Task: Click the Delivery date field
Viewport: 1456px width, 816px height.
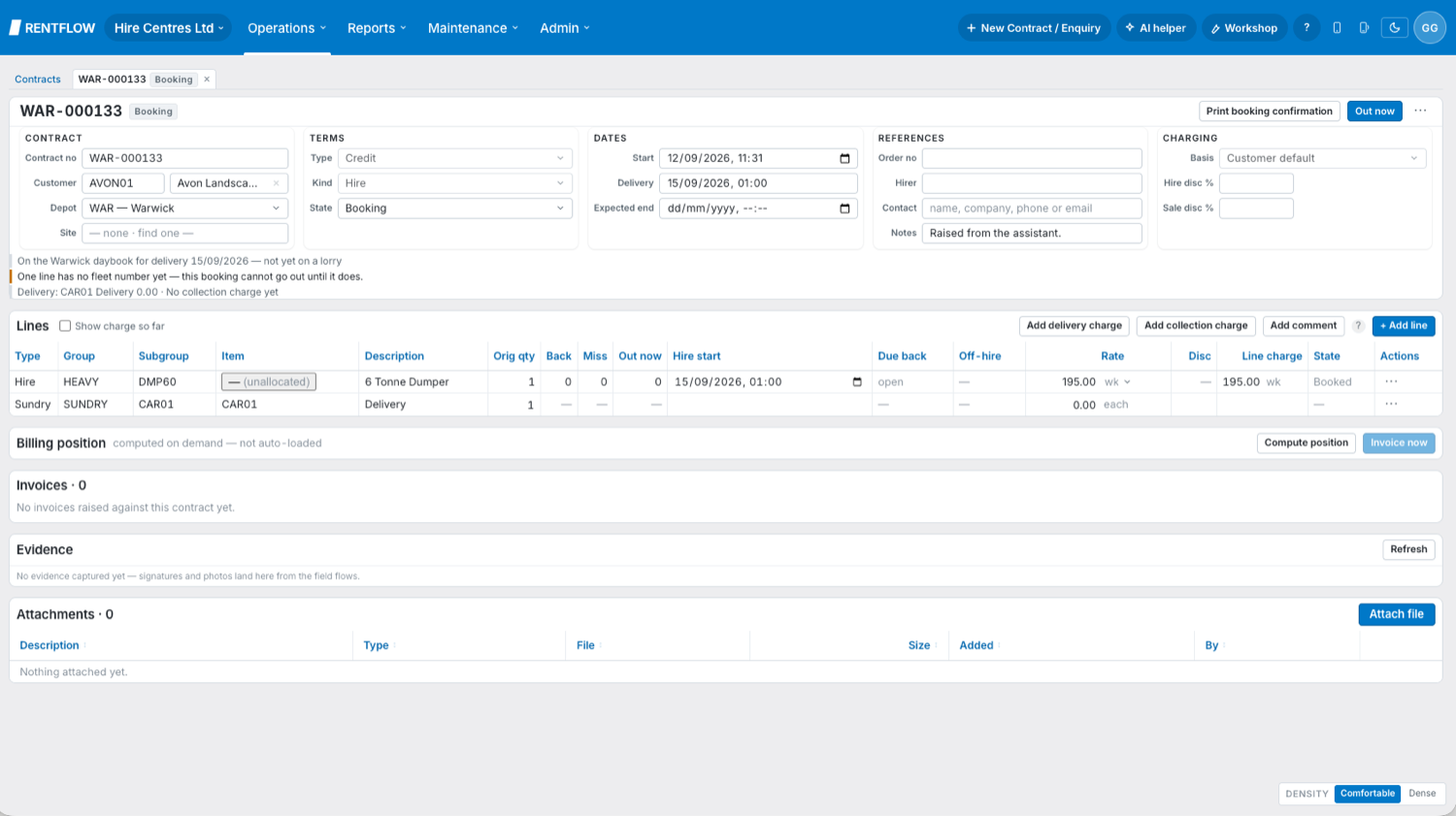Action: [758, 183]
